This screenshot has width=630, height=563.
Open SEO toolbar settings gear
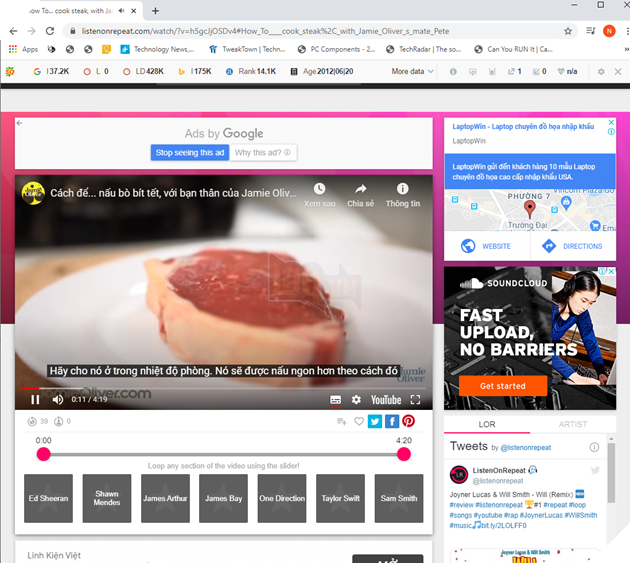click(601, 72)
